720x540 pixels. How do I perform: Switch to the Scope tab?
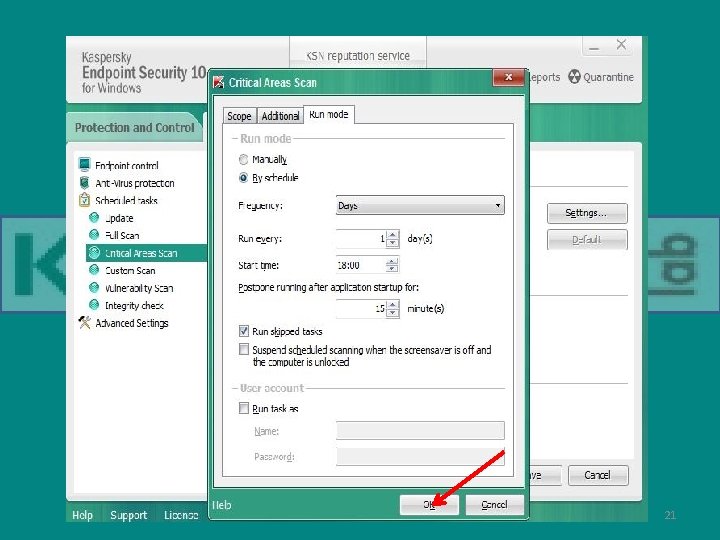239,116
